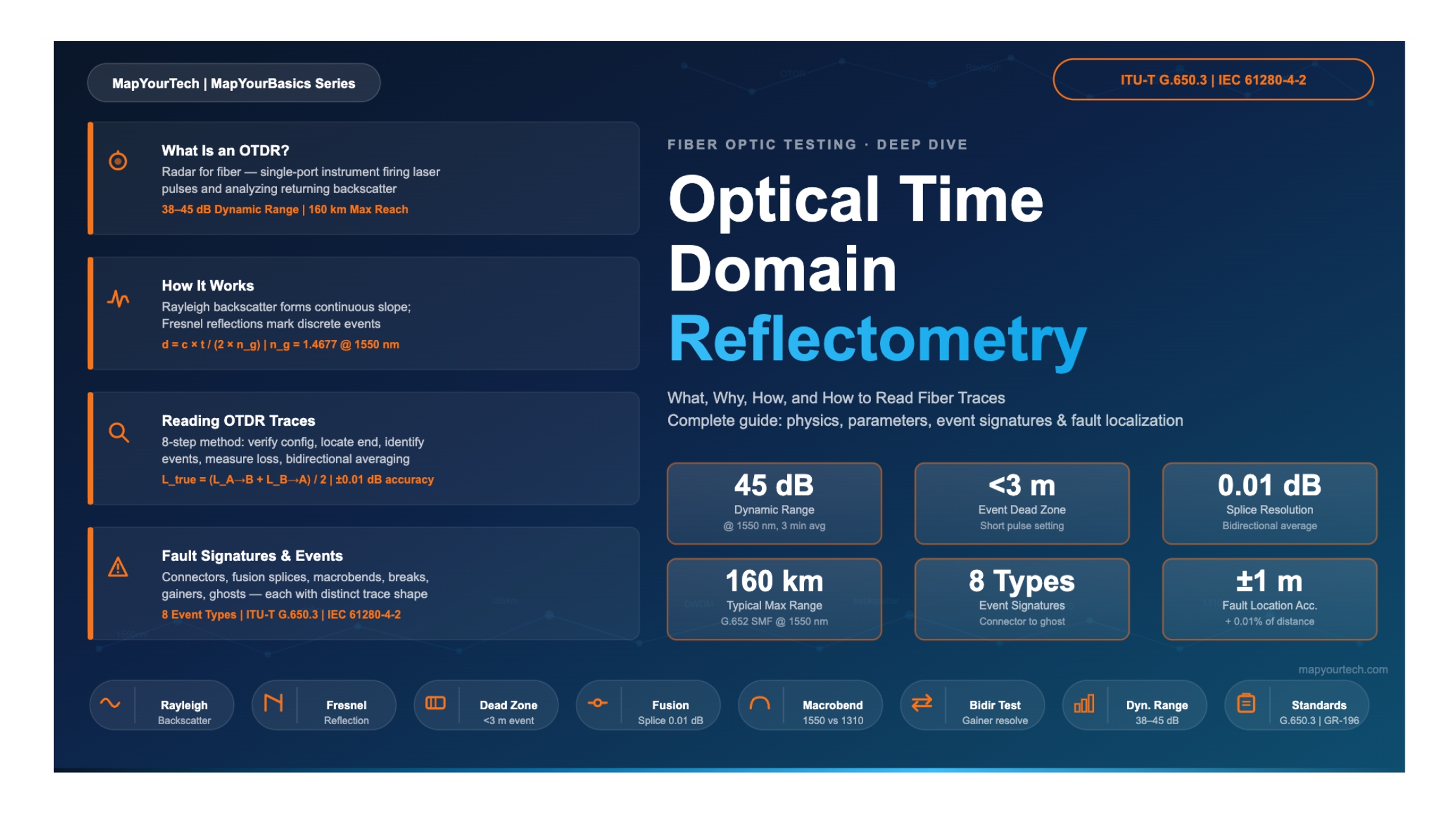Viewport: 1456px width, 819px height.
Task: Select the Macrobend curve icon
Action: (759, 704)
